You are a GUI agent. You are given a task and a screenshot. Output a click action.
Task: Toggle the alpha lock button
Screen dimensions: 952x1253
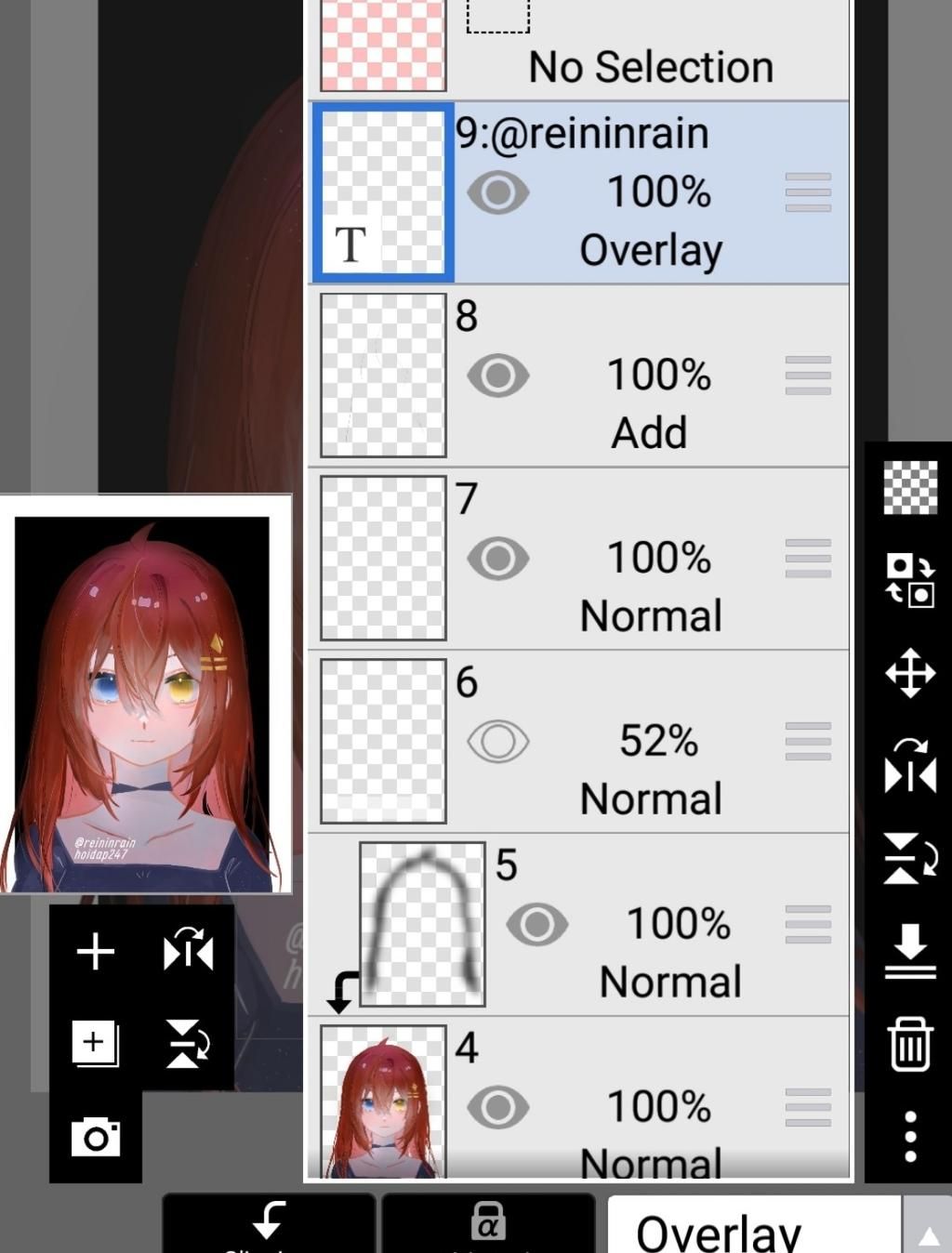[488, 1223]
